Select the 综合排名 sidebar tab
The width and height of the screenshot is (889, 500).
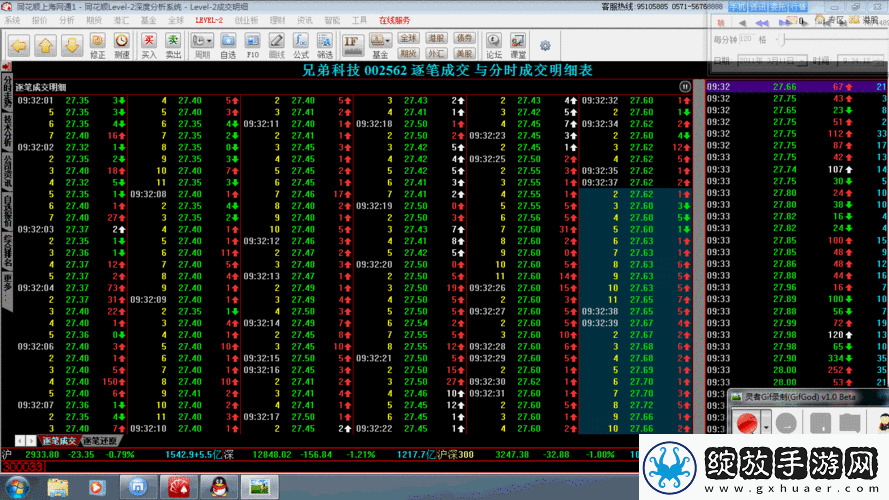point(7,252)
